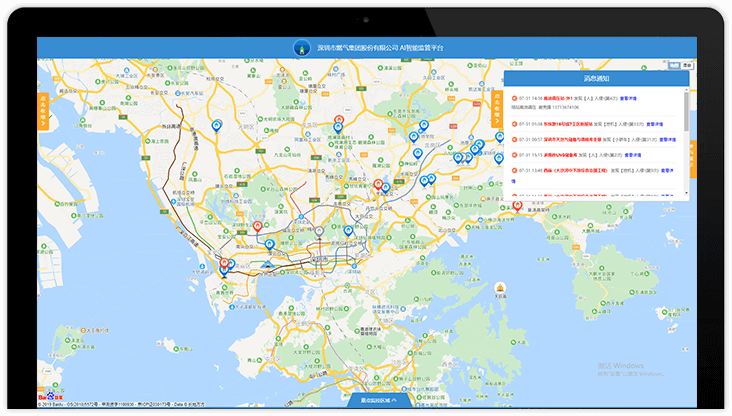Click the blue marker in the northwest map area
732x416 pixels.
click(x=217, y=124)
